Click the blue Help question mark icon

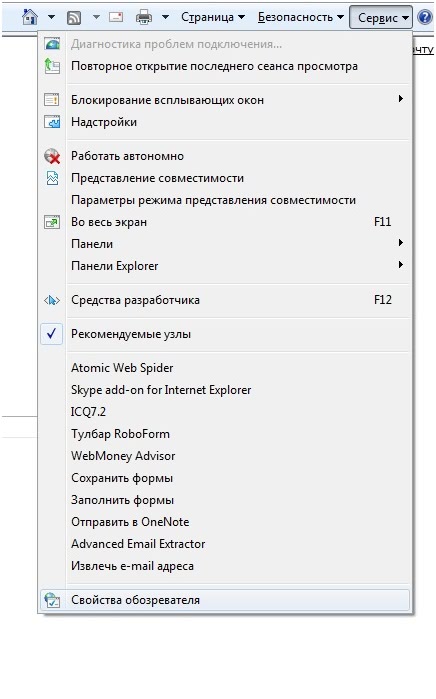[x=425, y=17]
